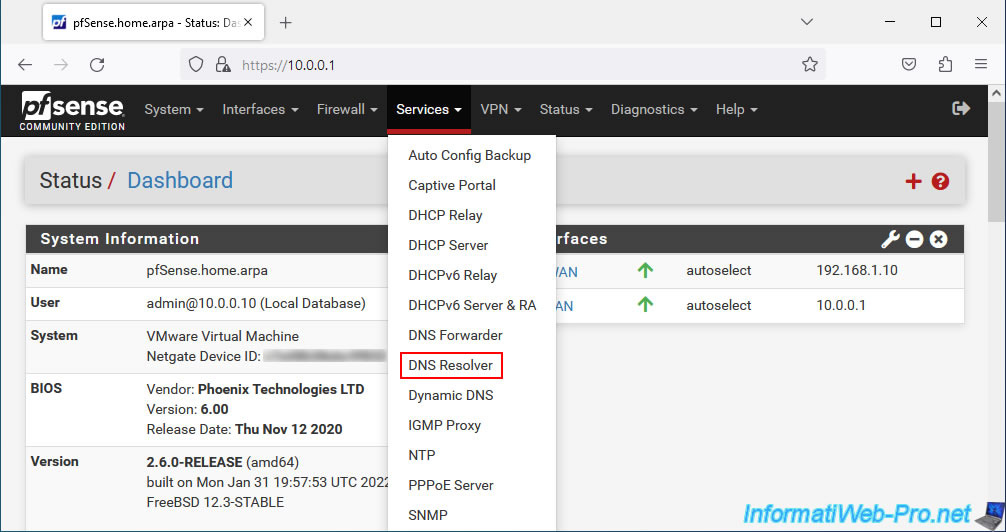Expand the System menu
Image resolution: width=1006 pixels, height=532 pixels.
point(174,110)
